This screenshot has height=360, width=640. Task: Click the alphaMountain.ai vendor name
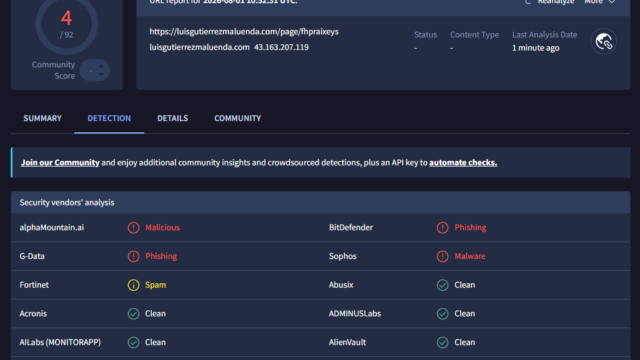[x=52, y=227]
